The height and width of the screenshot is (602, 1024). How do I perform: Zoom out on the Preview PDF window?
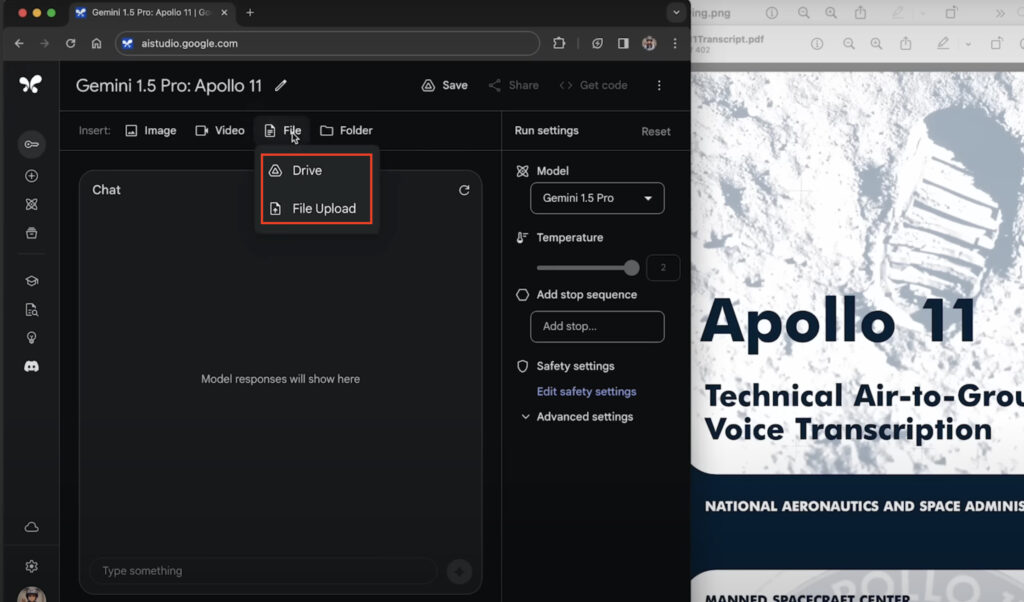[848, 44]
